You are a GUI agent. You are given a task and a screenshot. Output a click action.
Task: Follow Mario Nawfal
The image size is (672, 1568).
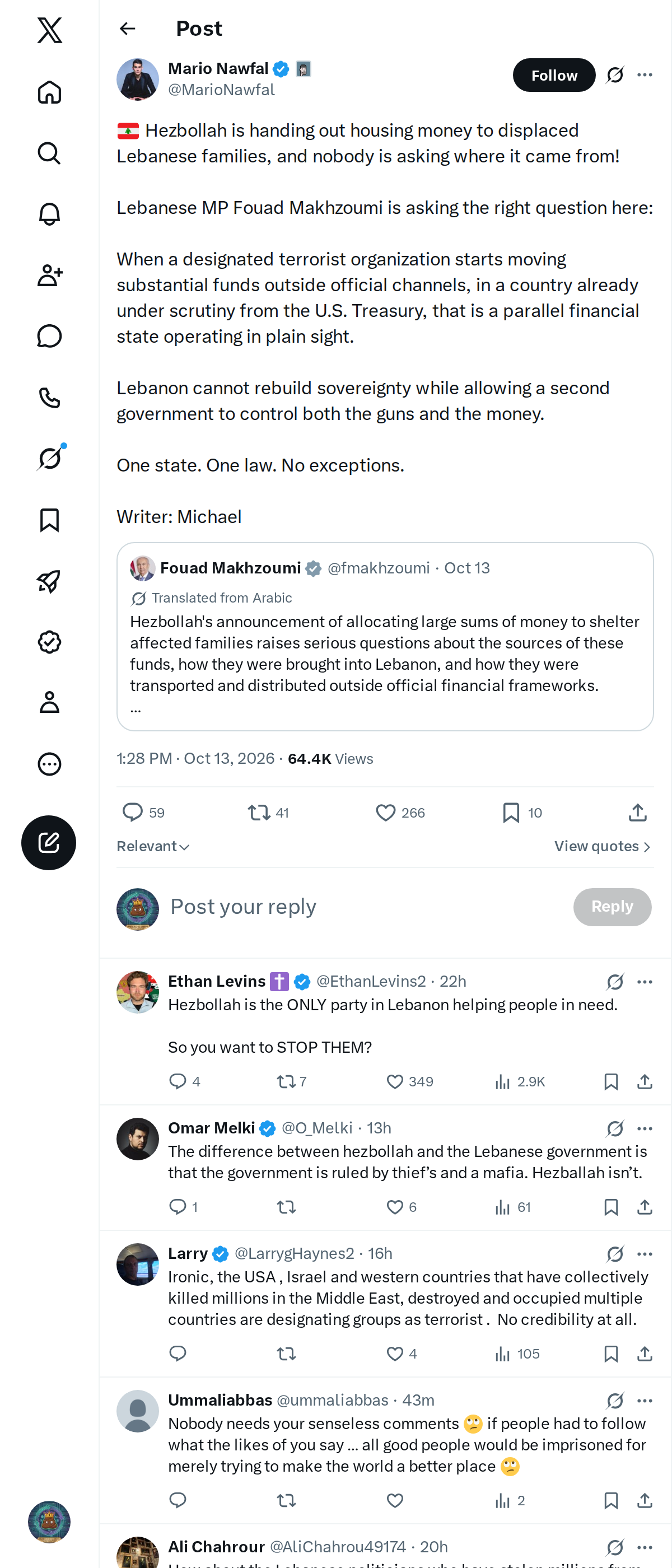coord(554,75)
